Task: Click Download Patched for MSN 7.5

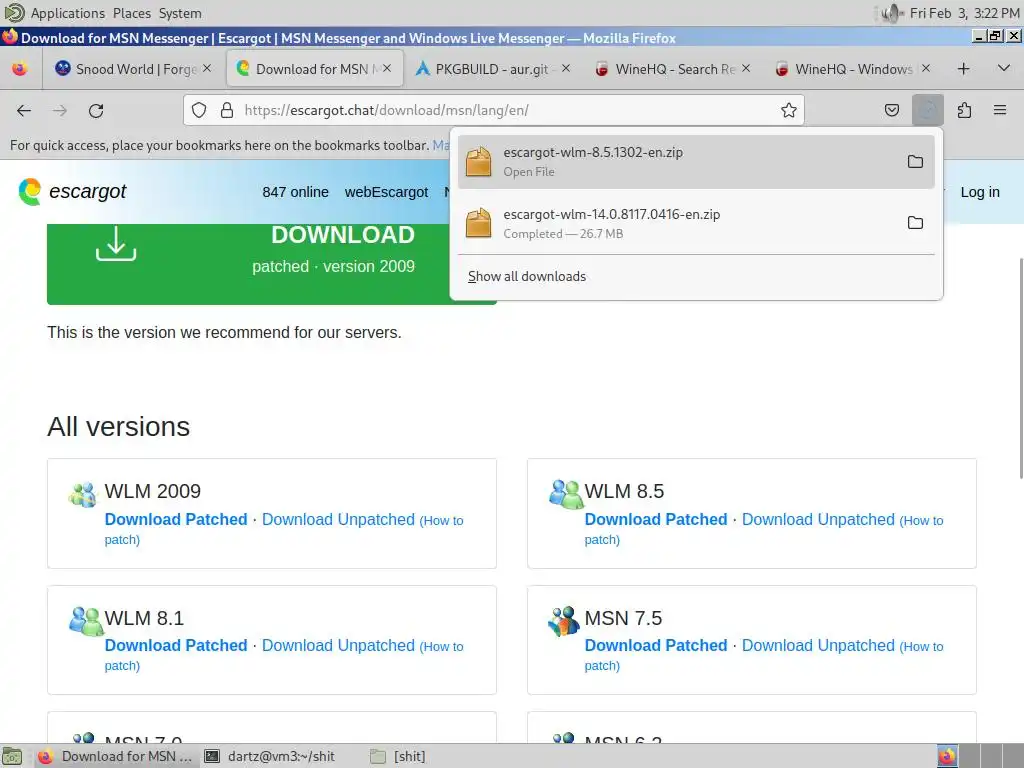Action: point(656,645)
